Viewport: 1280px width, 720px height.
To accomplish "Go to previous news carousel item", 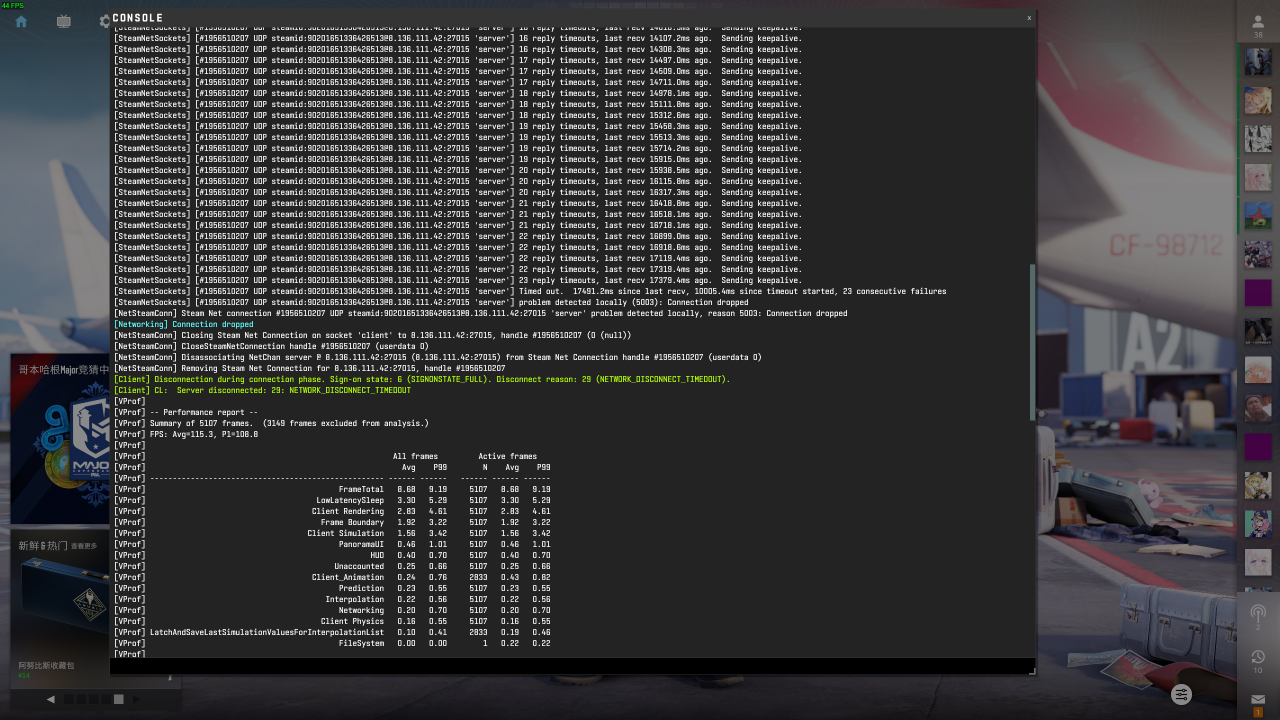I will point(51,699).
